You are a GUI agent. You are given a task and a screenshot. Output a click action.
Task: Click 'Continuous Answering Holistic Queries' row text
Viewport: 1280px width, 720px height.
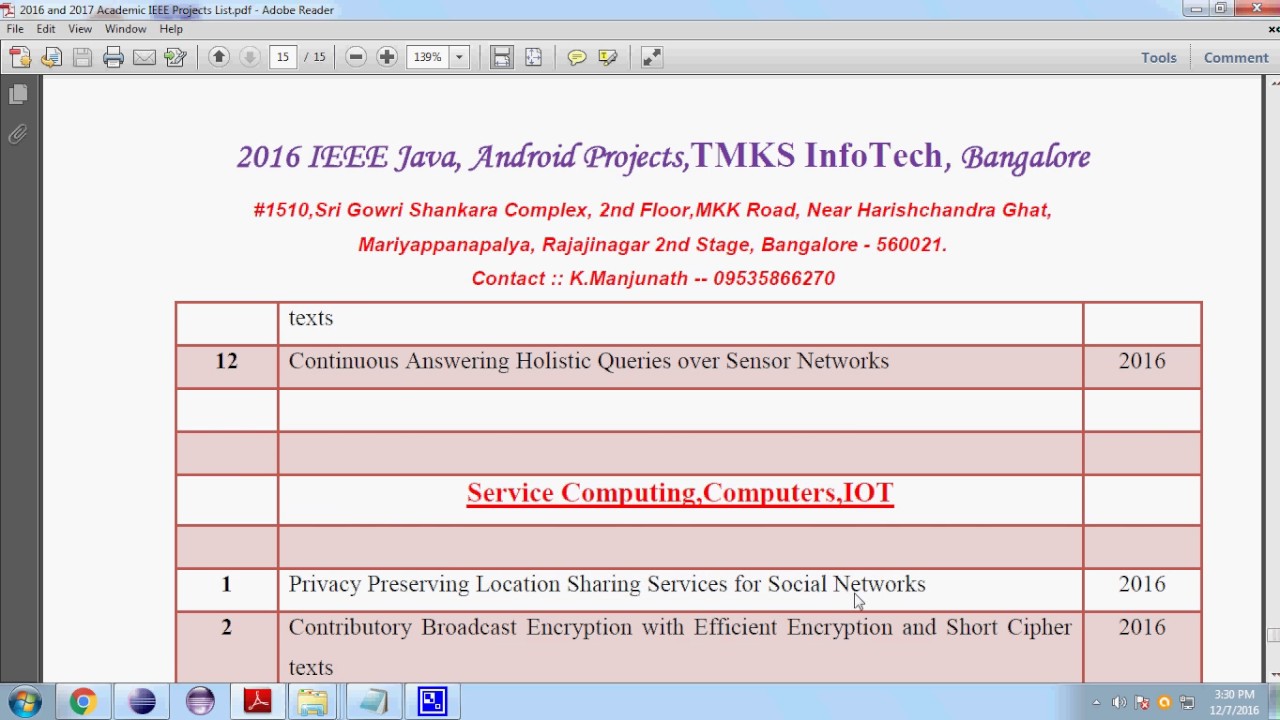click(x=588, y=361)
